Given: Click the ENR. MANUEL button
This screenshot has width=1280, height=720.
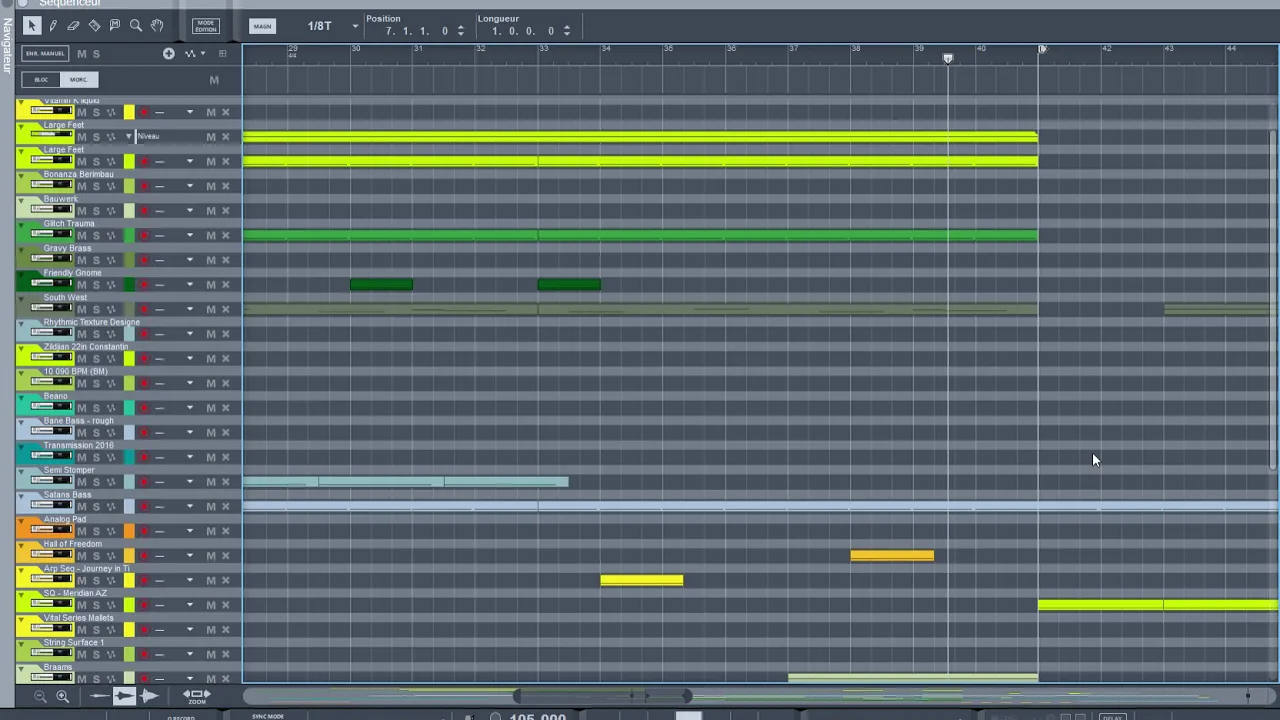Looking at the screenshot, I should coord(46,53).
